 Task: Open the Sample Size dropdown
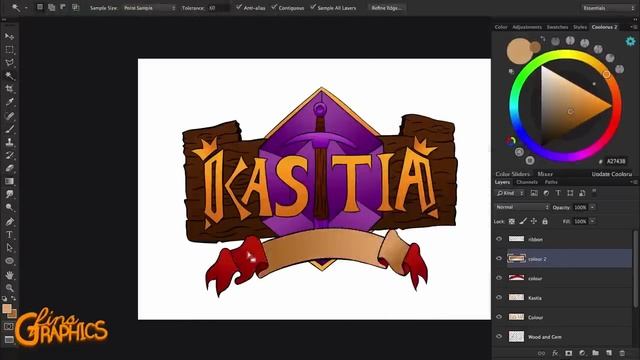click(x=149, y=8)
